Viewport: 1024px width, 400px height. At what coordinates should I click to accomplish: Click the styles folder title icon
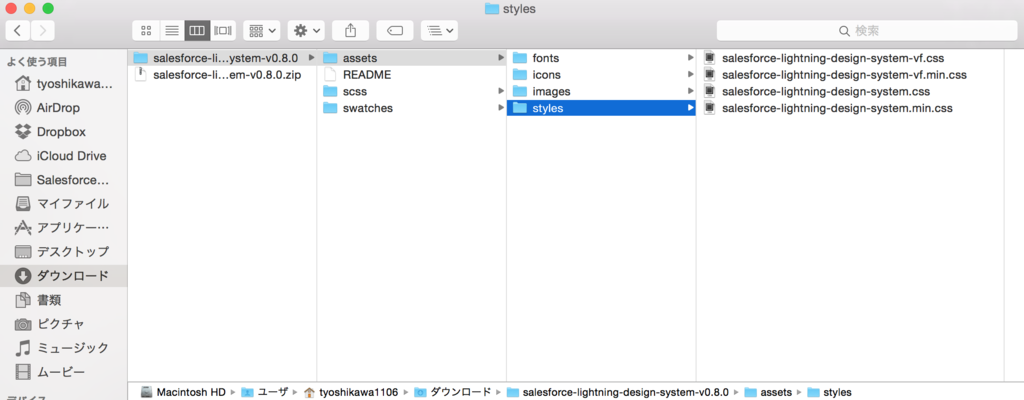pyautogui.click(x=492, y=9)
